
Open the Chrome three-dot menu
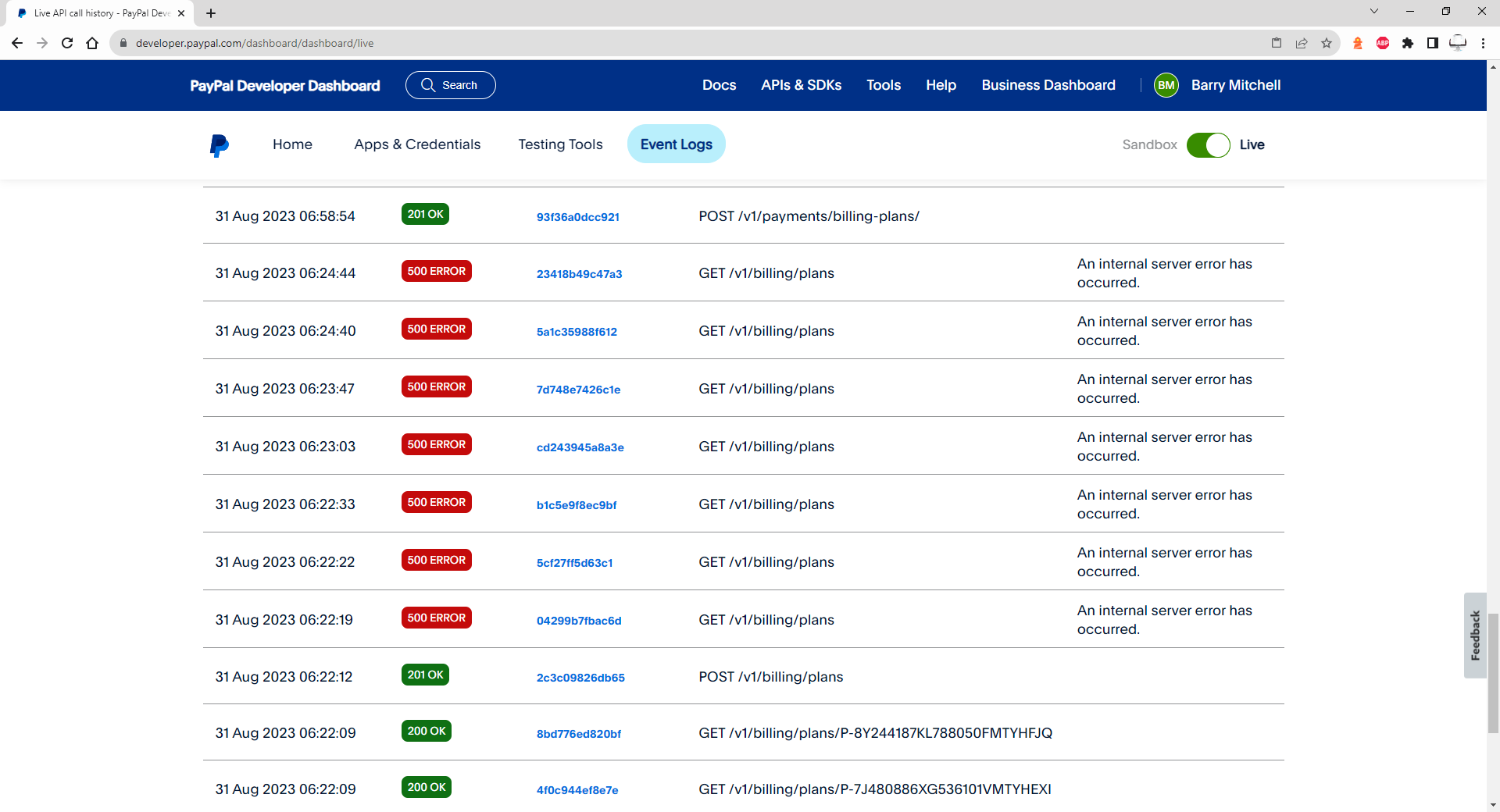pos(1483,43)
